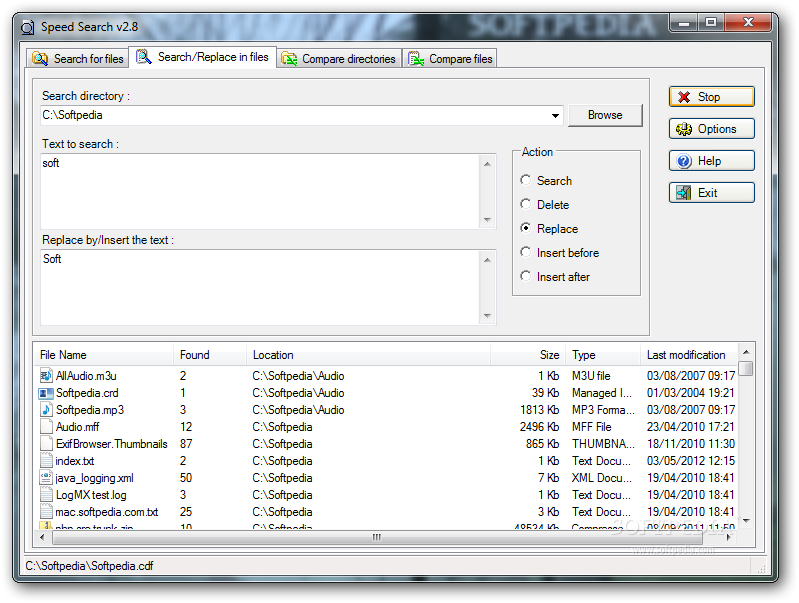Select the Insert after radio button
Screen dimensions: 799x603
tap(525, 276)
